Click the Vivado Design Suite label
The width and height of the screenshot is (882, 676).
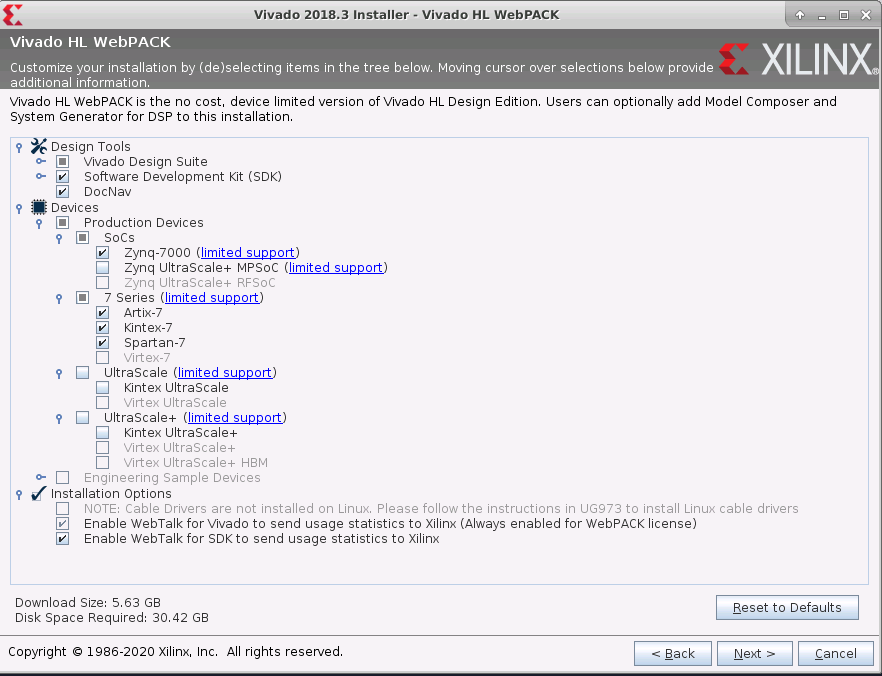[146, 161]
